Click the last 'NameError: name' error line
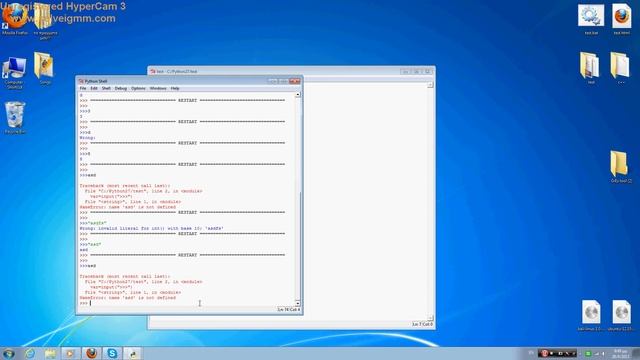Screen dimensions: 640x360 pos(128,298)
